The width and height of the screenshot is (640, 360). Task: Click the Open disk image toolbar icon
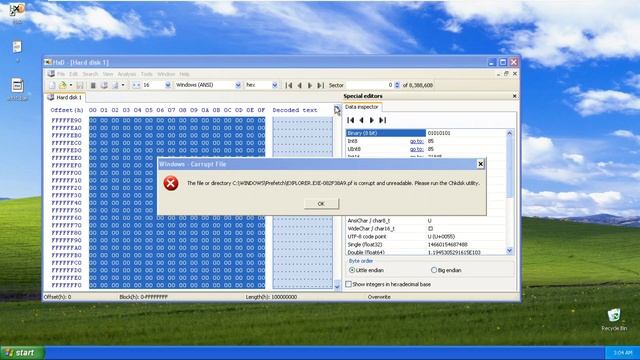click(115, 85)
